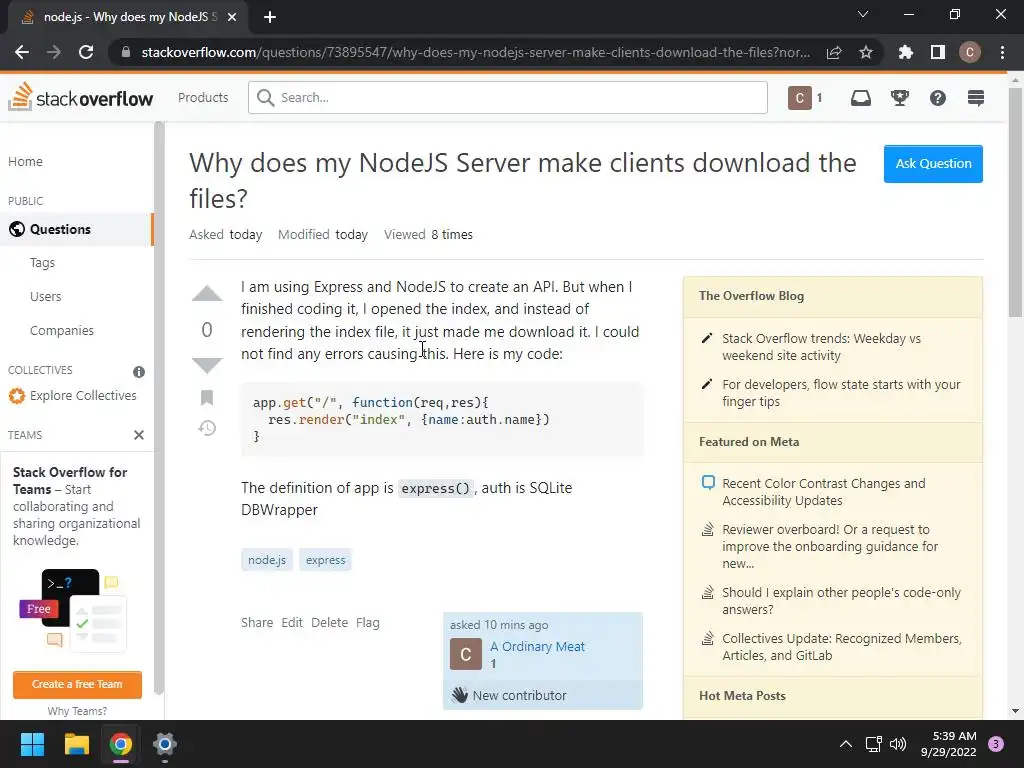Open volume control in system tray
1024x768 pixels.
898,744
